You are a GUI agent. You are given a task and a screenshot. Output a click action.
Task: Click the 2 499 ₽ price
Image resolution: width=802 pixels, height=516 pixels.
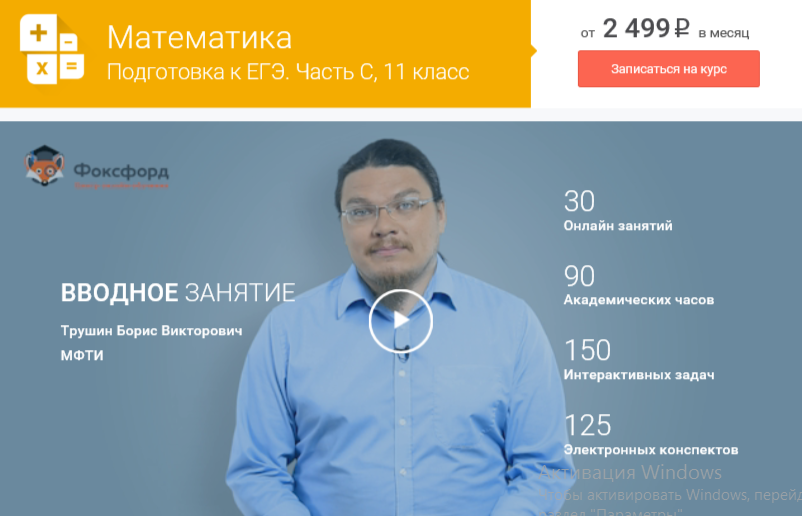pos(646,28)
